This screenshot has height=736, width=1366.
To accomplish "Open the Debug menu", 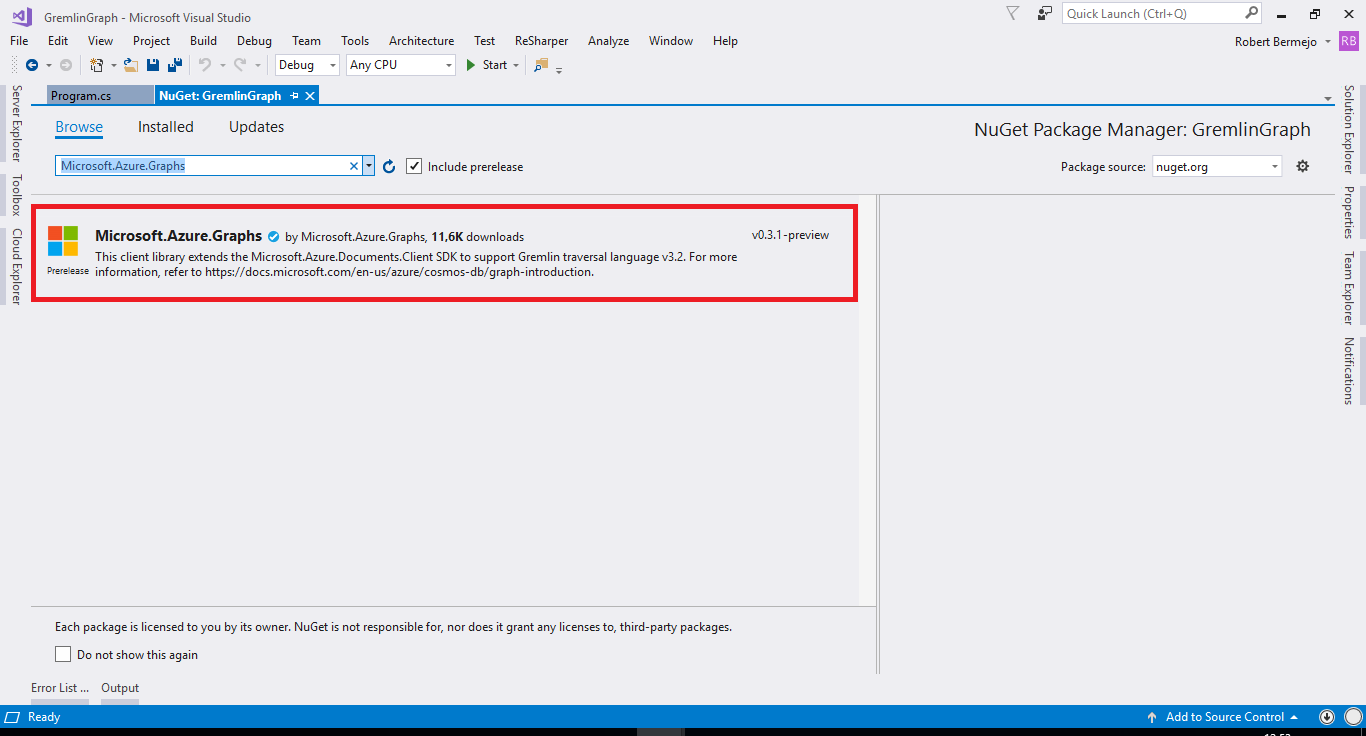I will pos(253,41).
